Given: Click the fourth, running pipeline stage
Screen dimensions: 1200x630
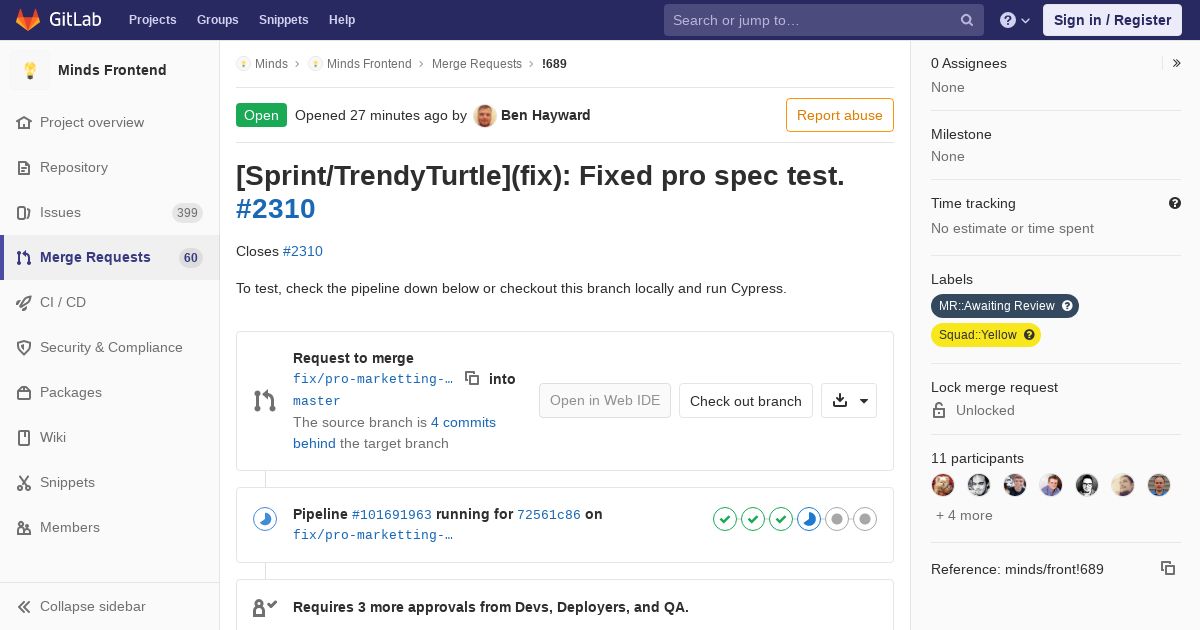Looking at the screenshot, I should pos(809,519).
